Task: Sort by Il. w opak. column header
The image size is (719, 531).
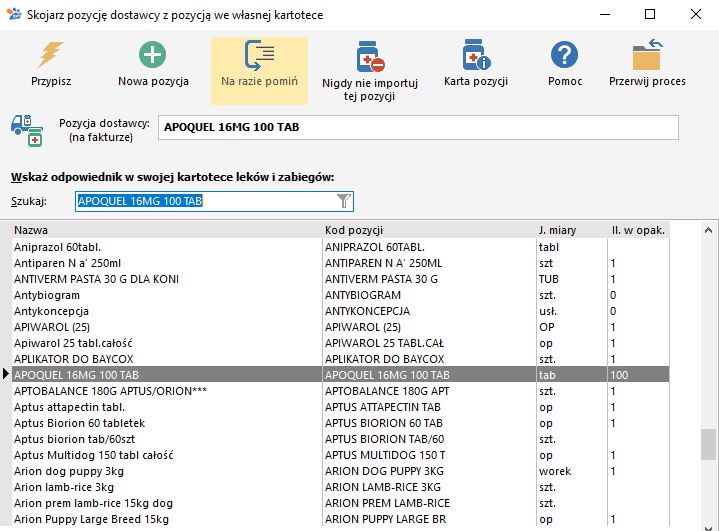Action: (x=638, y=230)
